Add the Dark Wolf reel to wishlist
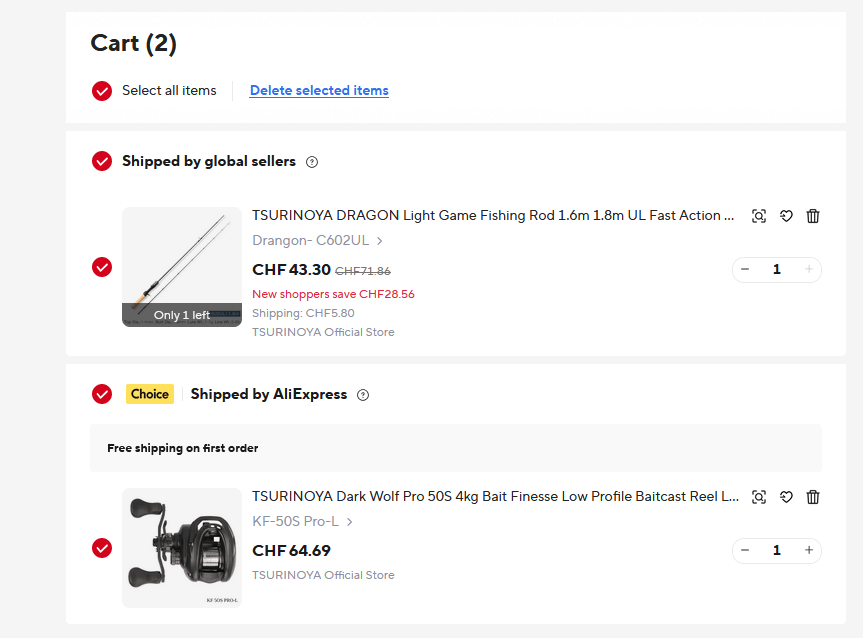 coord(786,497)
